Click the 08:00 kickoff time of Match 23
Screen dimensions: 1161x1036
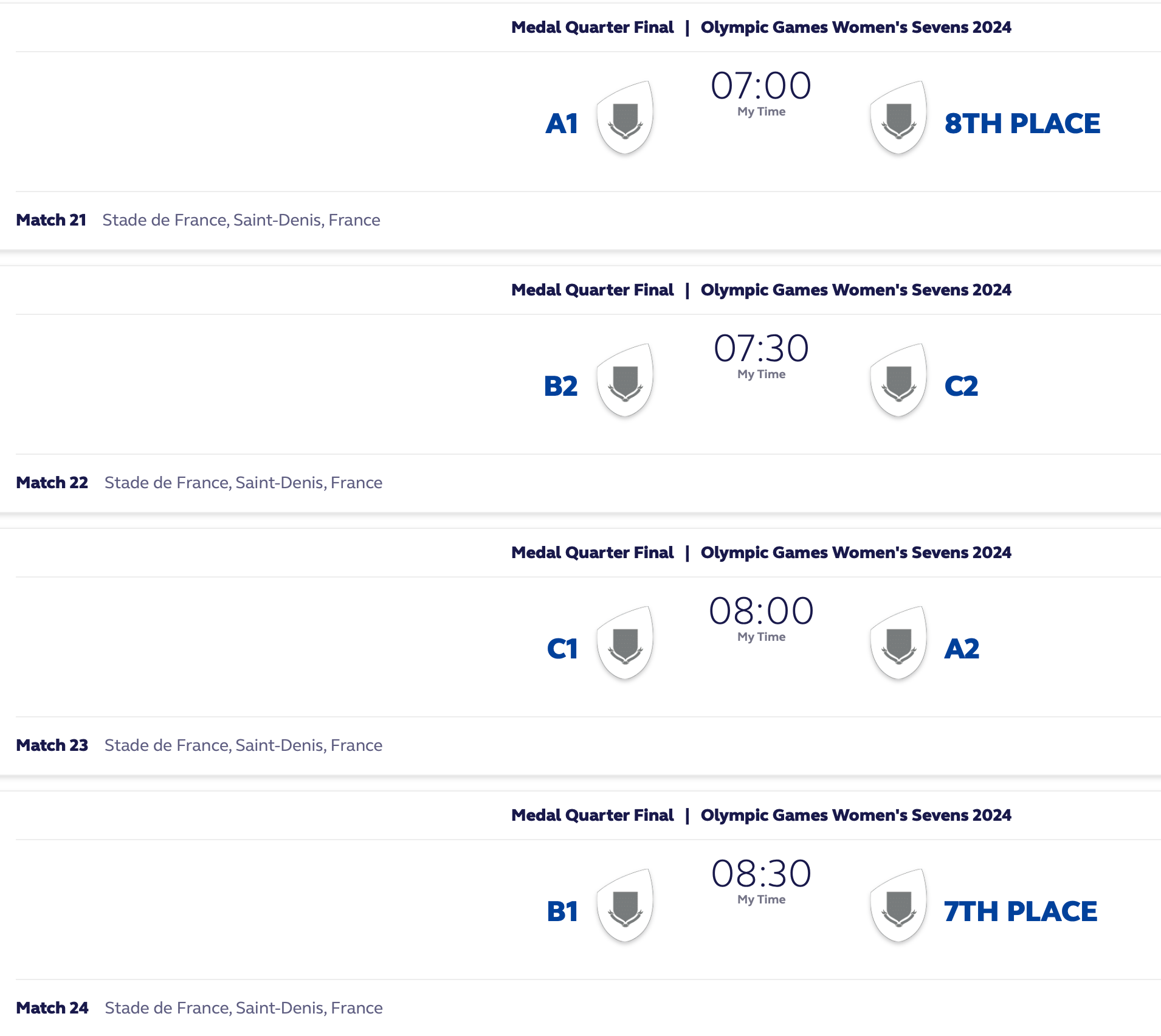pos(761,611)
